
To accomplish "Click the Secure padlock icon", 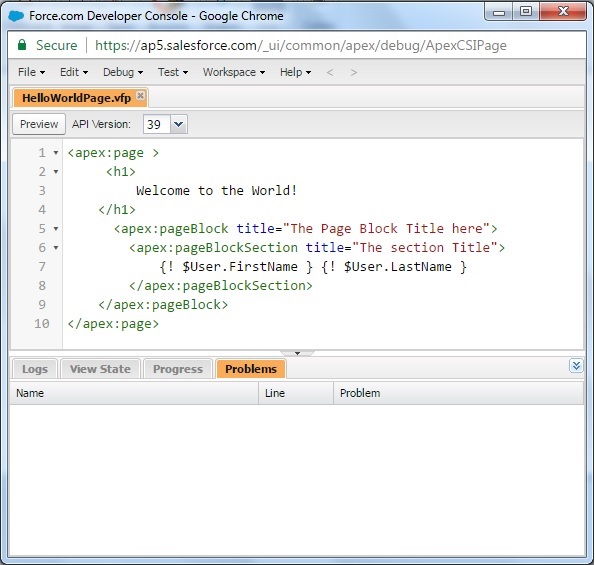I will 22,45.
